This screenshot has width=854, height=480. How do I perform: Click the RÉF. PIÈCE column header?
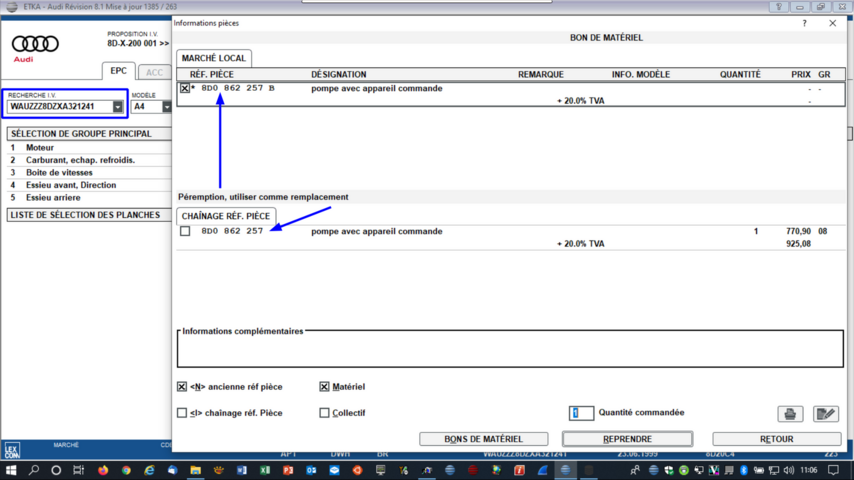211,75
